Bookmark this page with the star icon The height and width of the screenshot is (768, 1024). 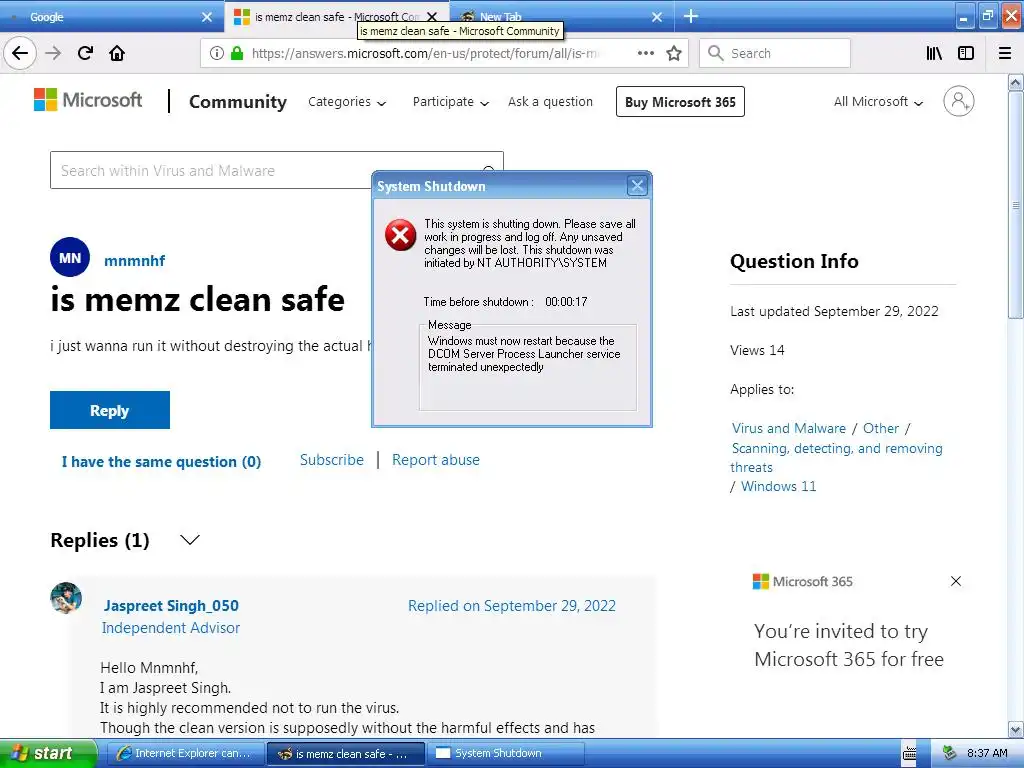(674, 53)
